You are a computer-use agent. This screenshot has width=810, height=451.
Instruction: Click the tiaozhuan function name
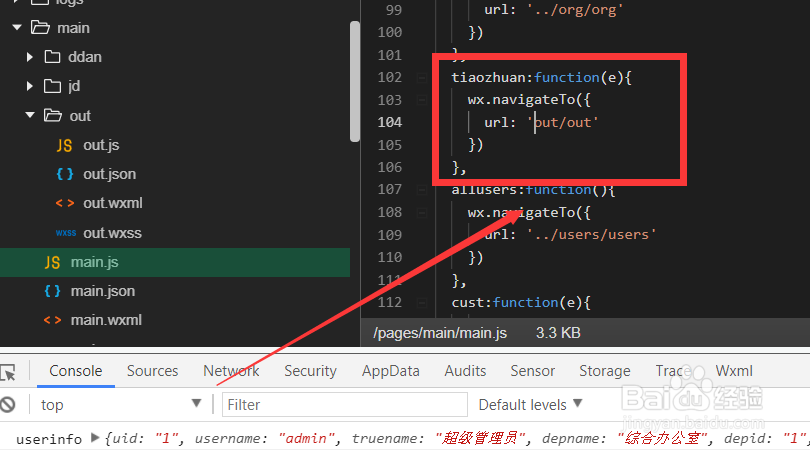click(488, 77)
